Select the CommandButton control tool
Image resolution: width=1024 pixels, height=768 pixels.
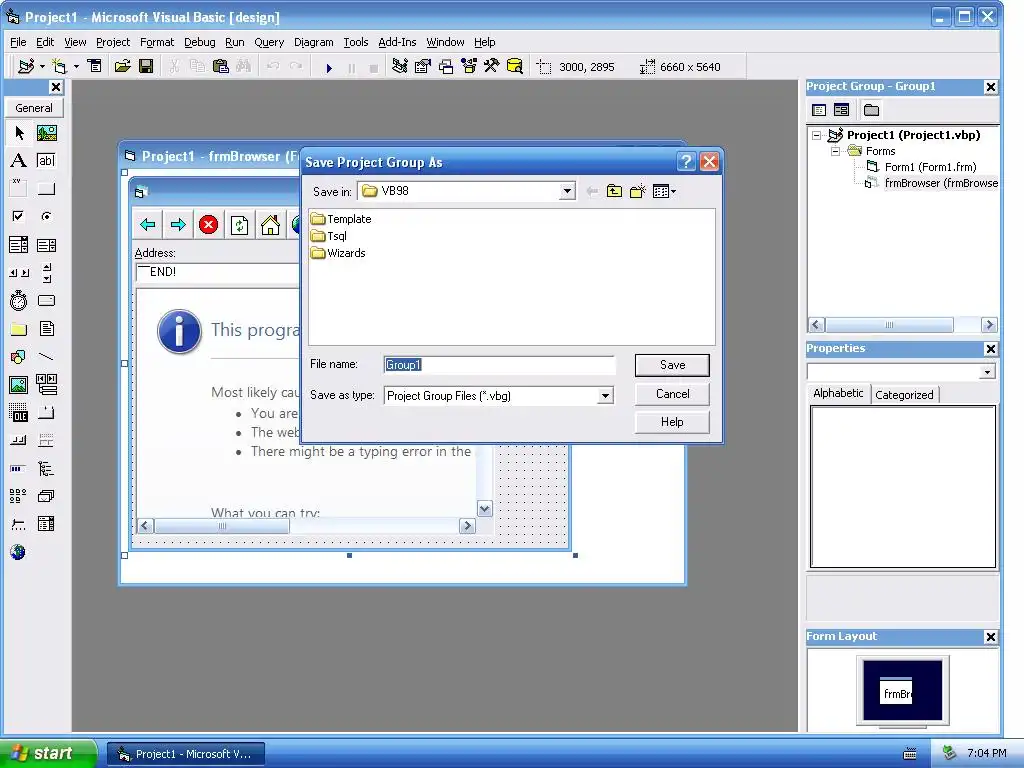(x=46, y=189)
